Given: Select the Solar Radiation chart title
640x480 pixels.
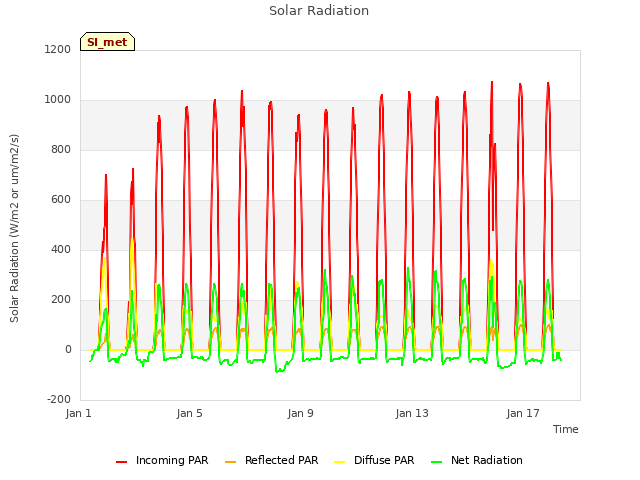Looking at the screenshot, I should coord(319,11).
